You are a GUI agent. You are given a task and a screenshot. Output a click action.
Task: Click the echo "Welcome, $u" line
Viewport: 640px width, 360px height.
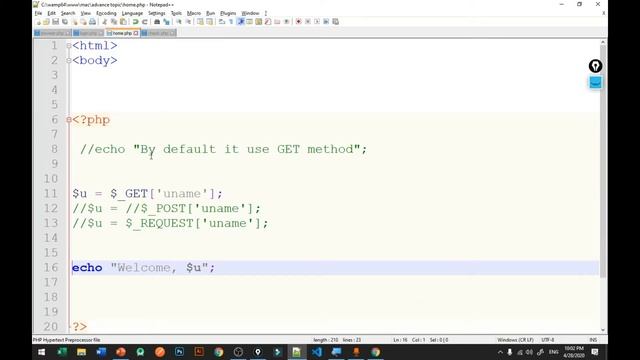(x=143, y=268)
